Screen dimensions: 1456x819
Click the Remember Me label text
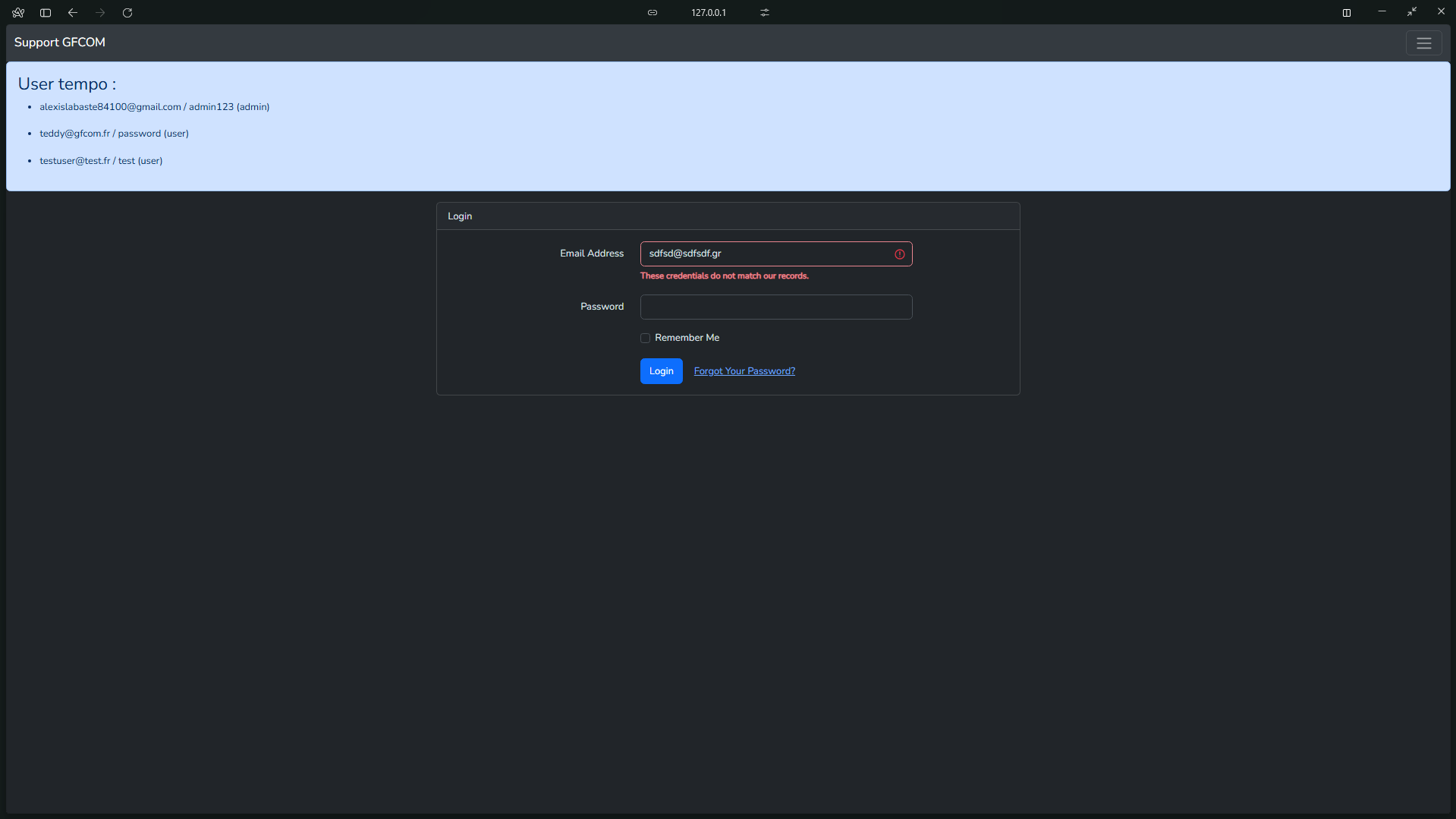coord(687,338)
